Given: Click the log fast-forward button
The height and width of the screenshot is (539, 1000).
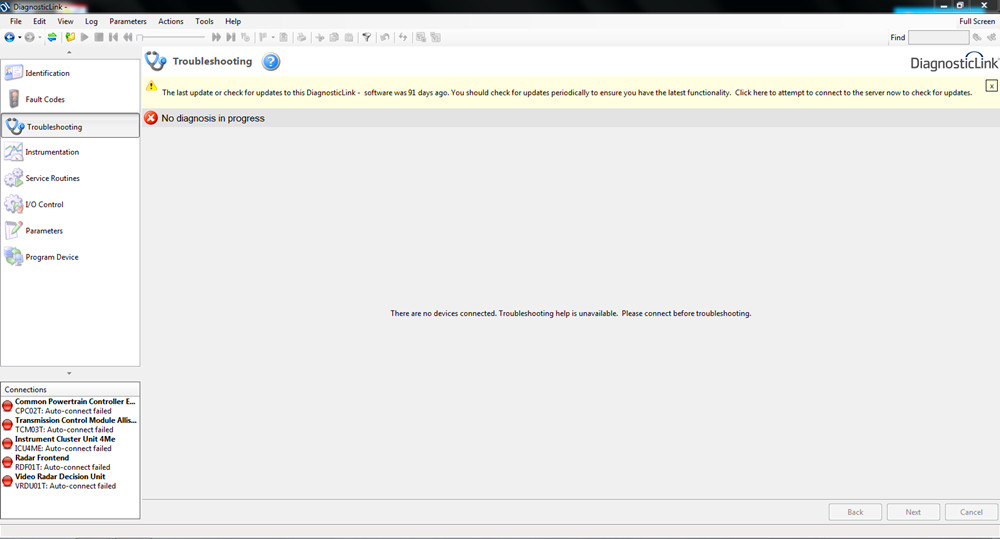Looking at the screenshot, I should pos(217,38).
